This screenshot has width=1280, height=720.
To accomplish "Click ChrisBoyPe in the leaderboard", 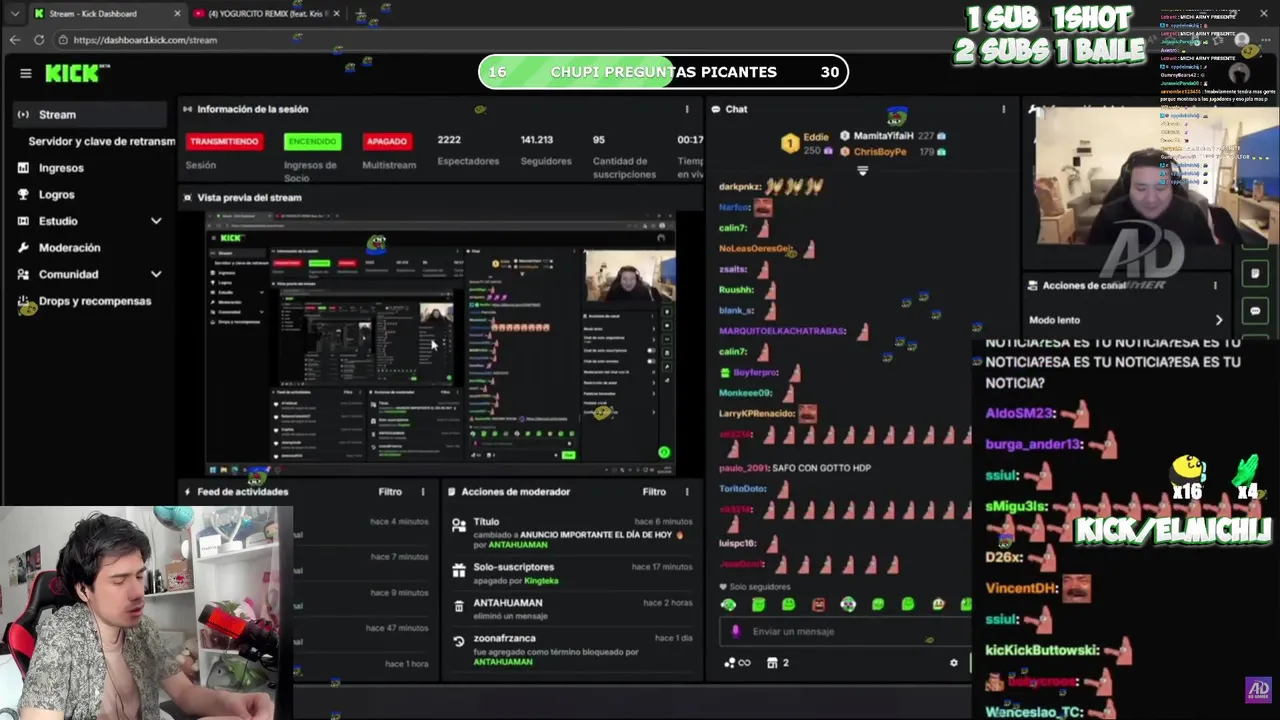I will coord(880,152).
